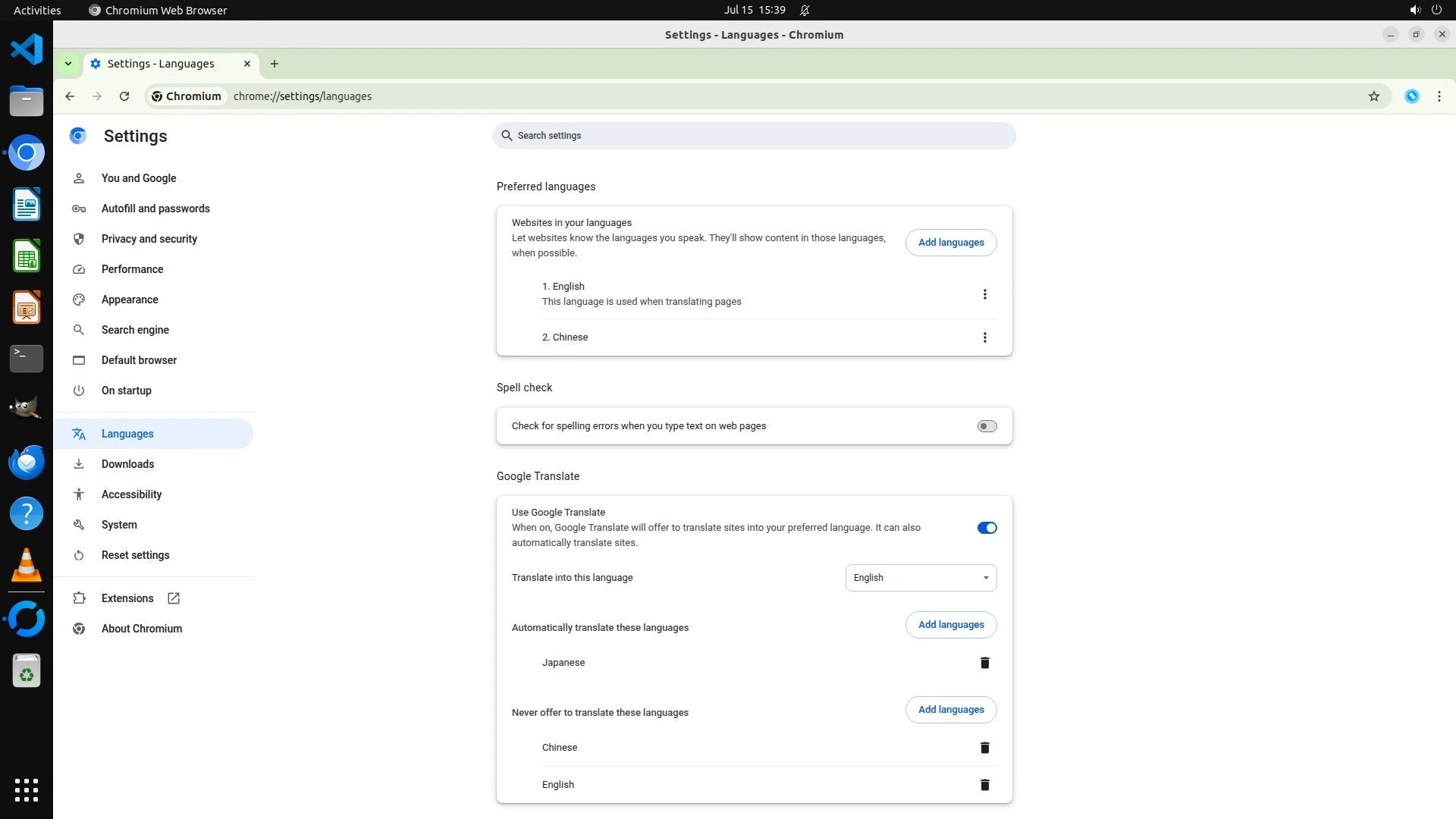Add languages to preferred websites list
The width and height of the screenshot is (1456, 819).
(950, 243)
